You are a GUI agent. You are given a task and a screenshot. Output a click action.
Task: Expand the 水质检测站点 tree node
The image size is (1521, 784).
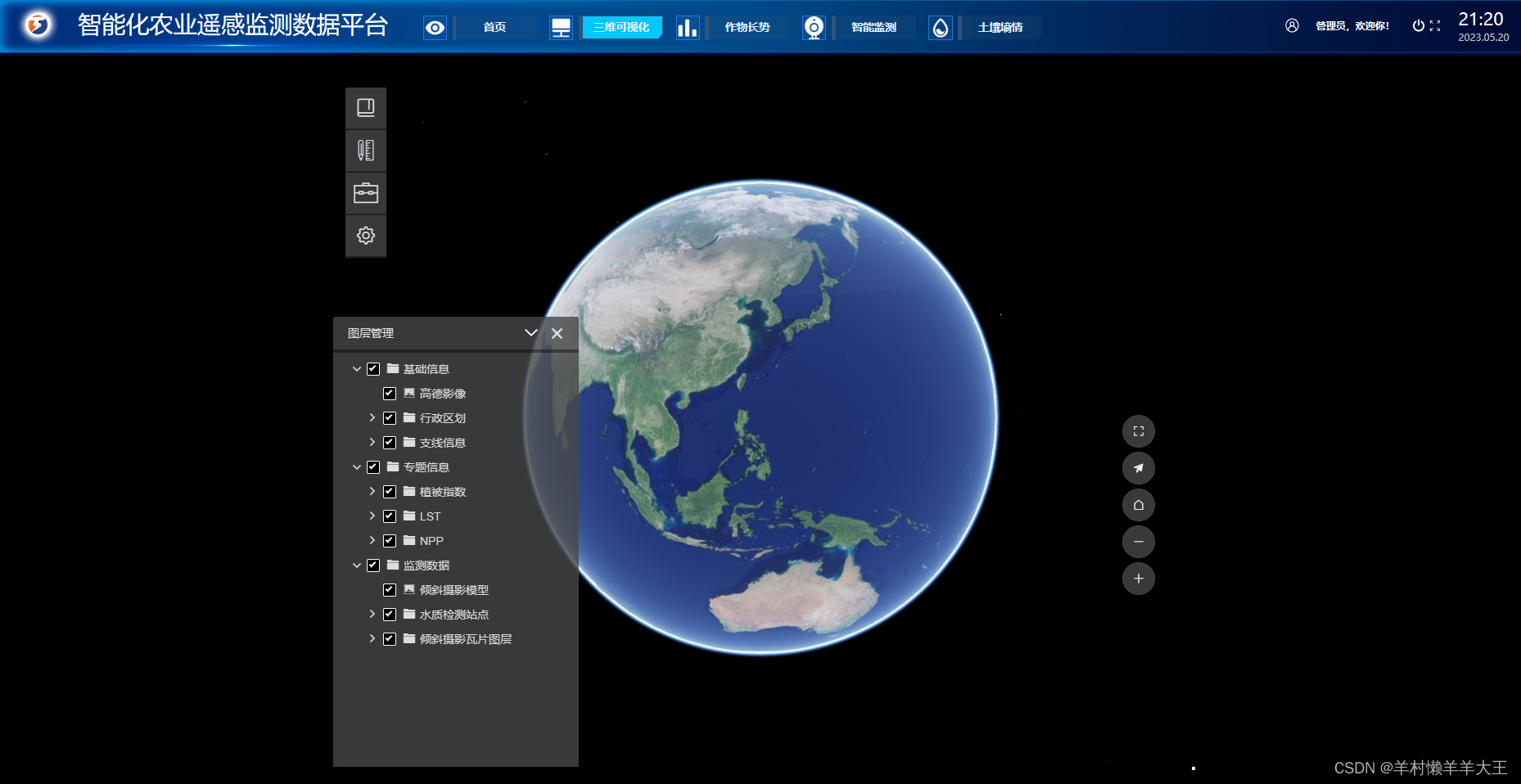point(372,615)
